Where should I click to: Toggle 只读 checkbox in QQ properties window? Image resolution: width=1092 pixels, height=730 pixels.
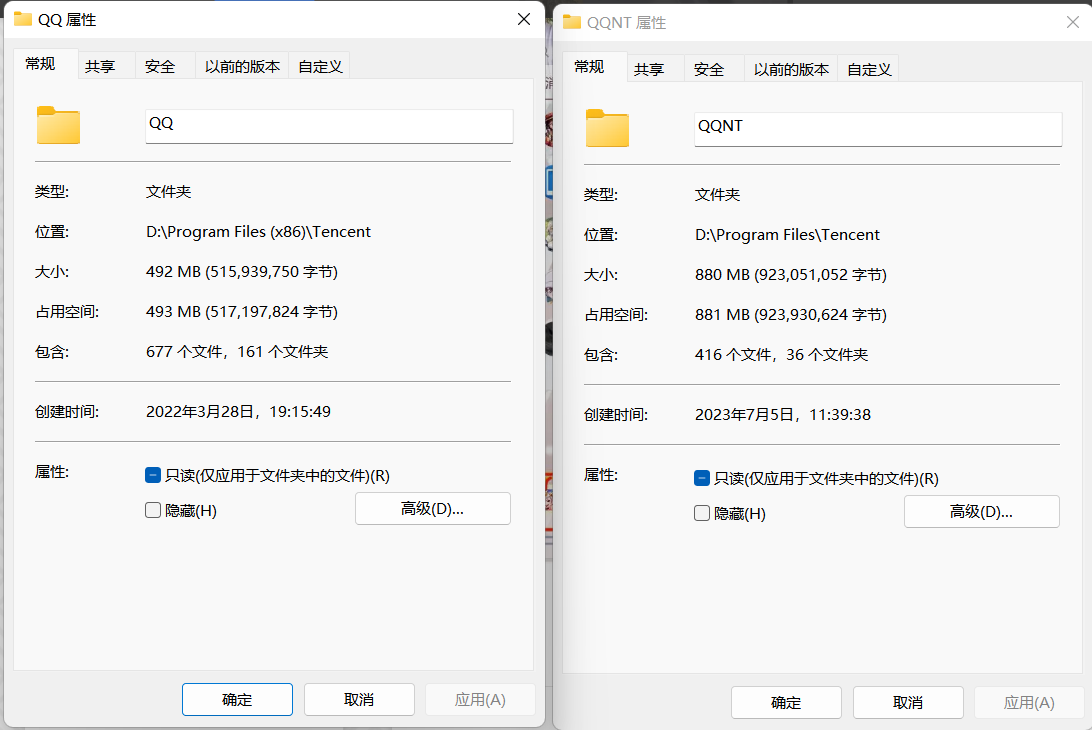[153, 476]
